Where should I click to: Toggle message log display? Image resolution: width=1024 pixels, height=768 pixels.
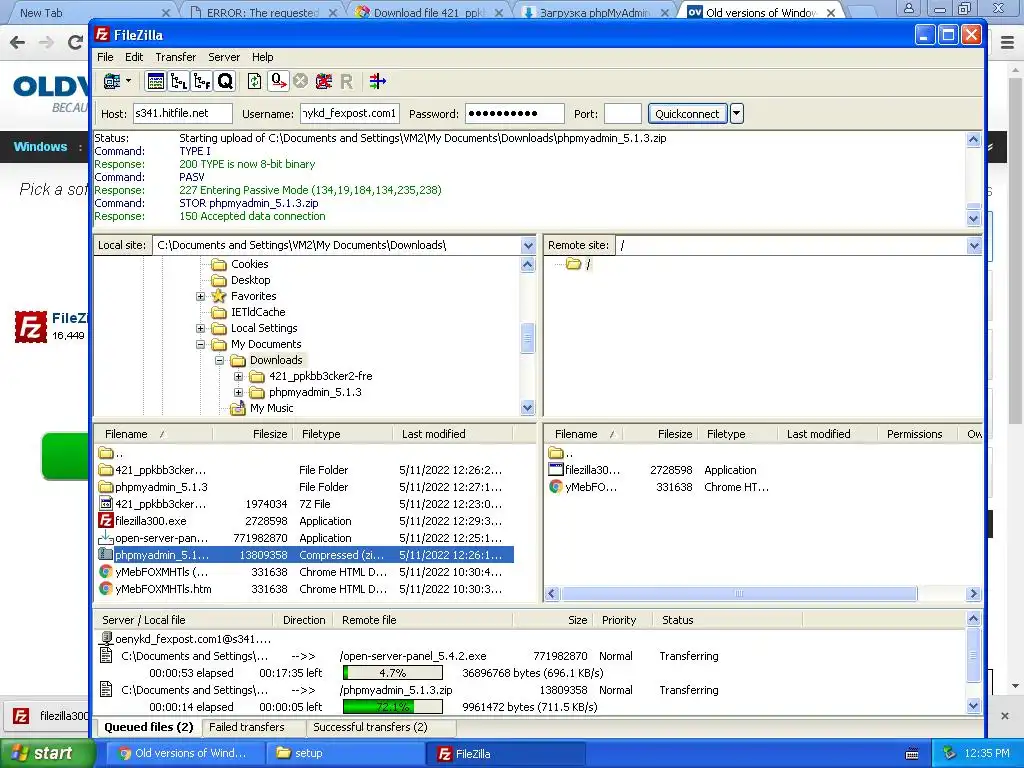(x=155, y=82)
